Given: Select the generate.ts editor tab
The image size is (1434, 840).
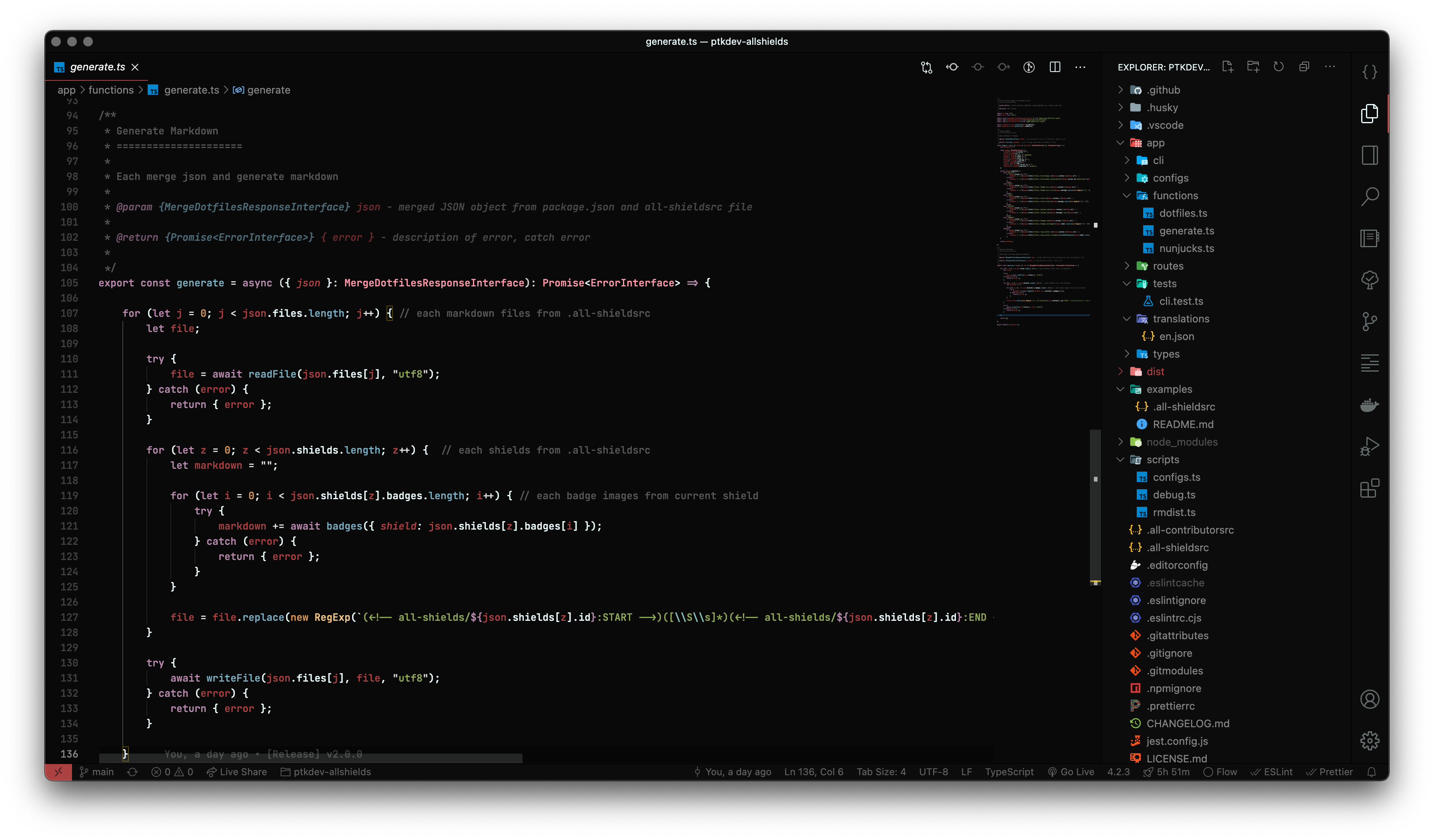Looking at the screenshot, I should (x=97, y=67).
